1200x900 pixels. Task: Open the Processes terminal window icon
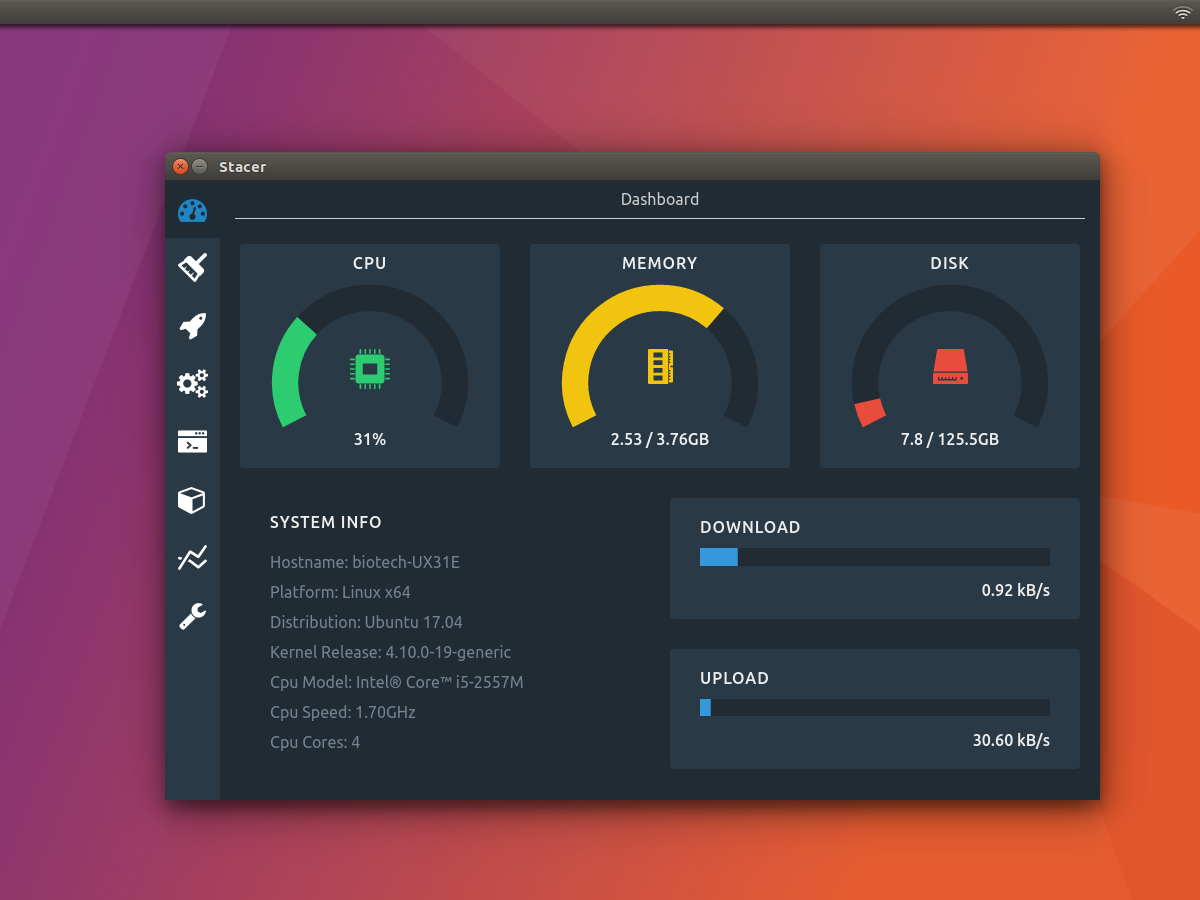pyautogui.click(x=192, y=441)
